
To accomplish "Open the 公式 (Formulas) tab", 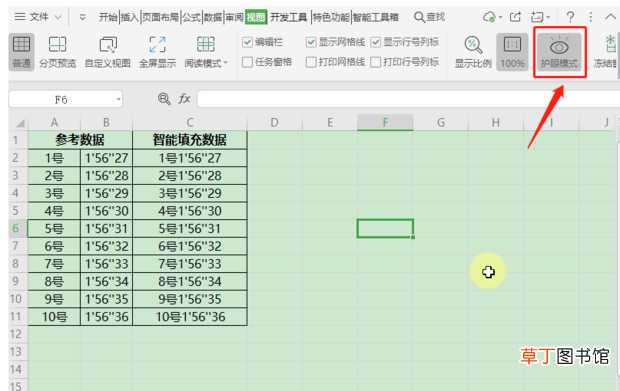I will (x=191, y=17).
